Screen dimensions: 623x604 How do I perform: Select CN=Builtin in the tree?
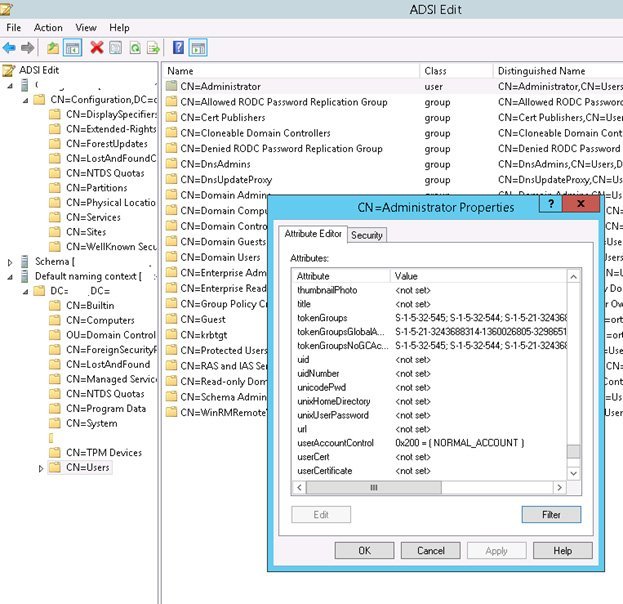click(90, 305)
